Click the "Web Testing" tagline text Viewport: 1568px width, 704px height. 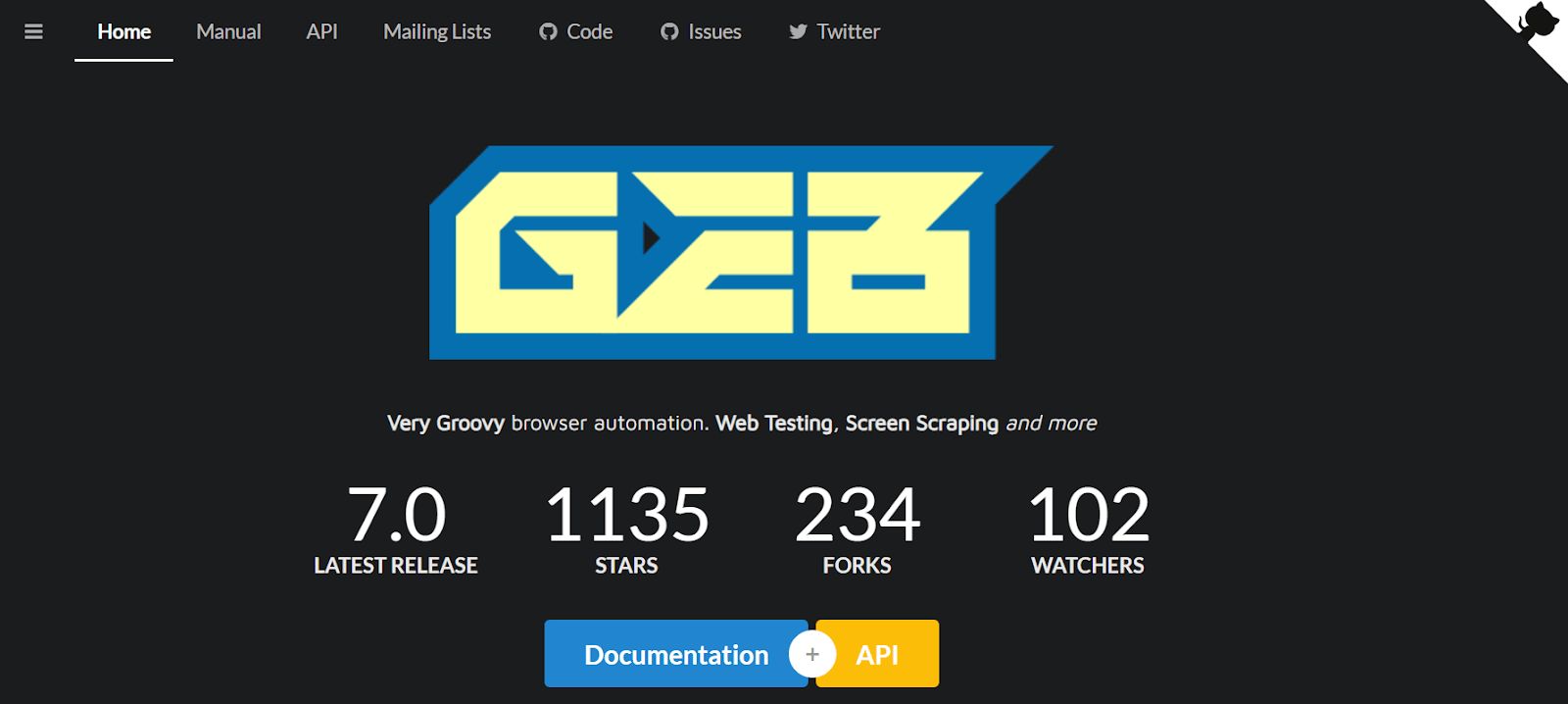(774, 423)
